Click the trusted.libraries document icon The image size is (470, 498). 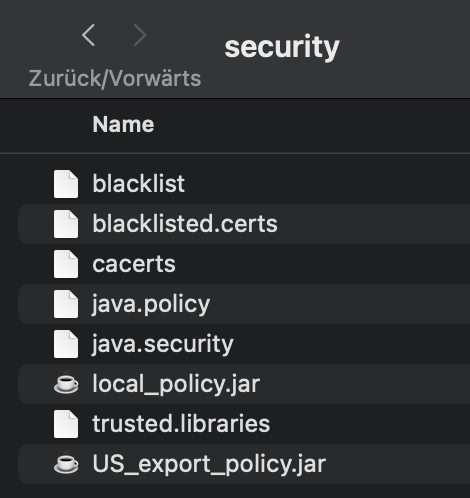(x=66, y=424)
